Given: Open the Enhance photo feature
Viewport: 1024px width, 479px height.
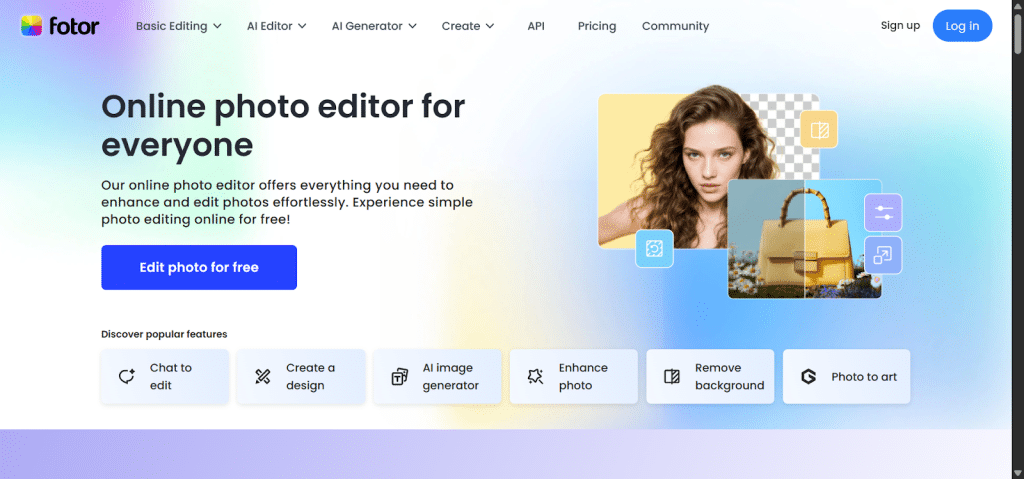Looking at the screenshot, I should click(574, 376).
